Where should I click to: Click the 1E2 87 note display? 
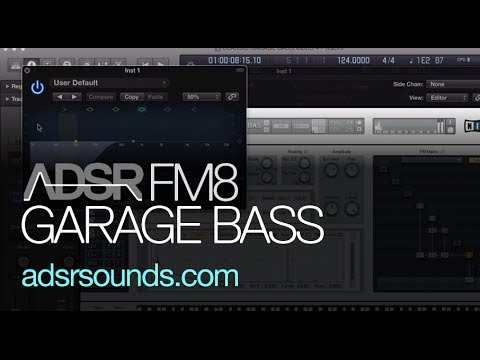click(x=427, y=60)
